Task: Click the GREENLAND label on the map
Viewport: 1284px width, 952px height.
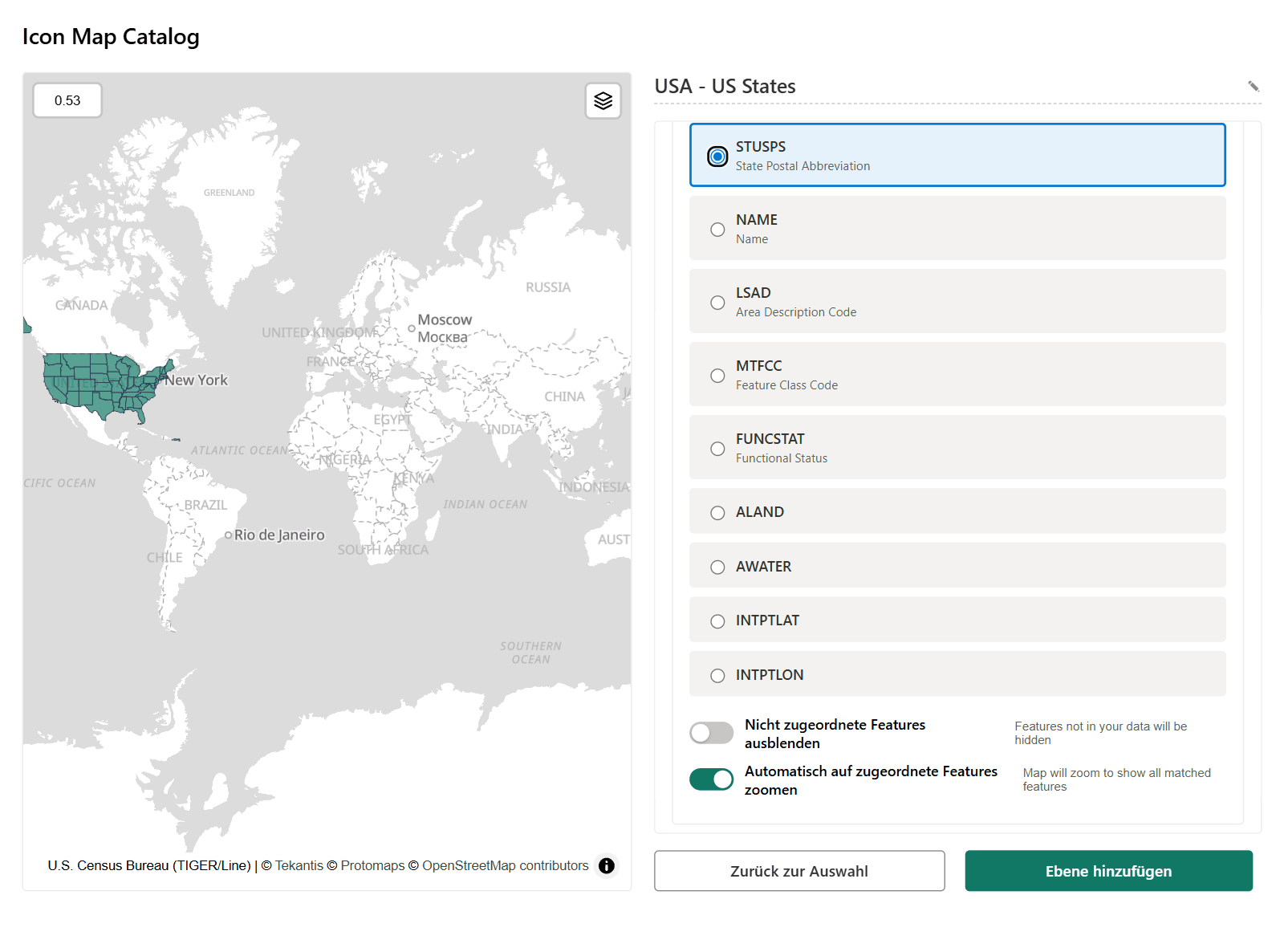Action: click(229, 193)
